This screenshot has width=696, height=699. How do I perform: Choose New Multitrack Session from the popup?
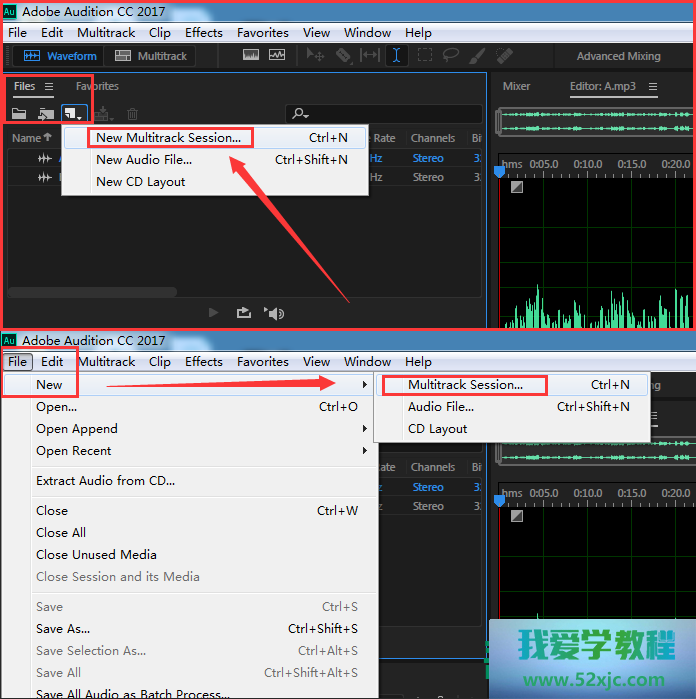[168, 138]
